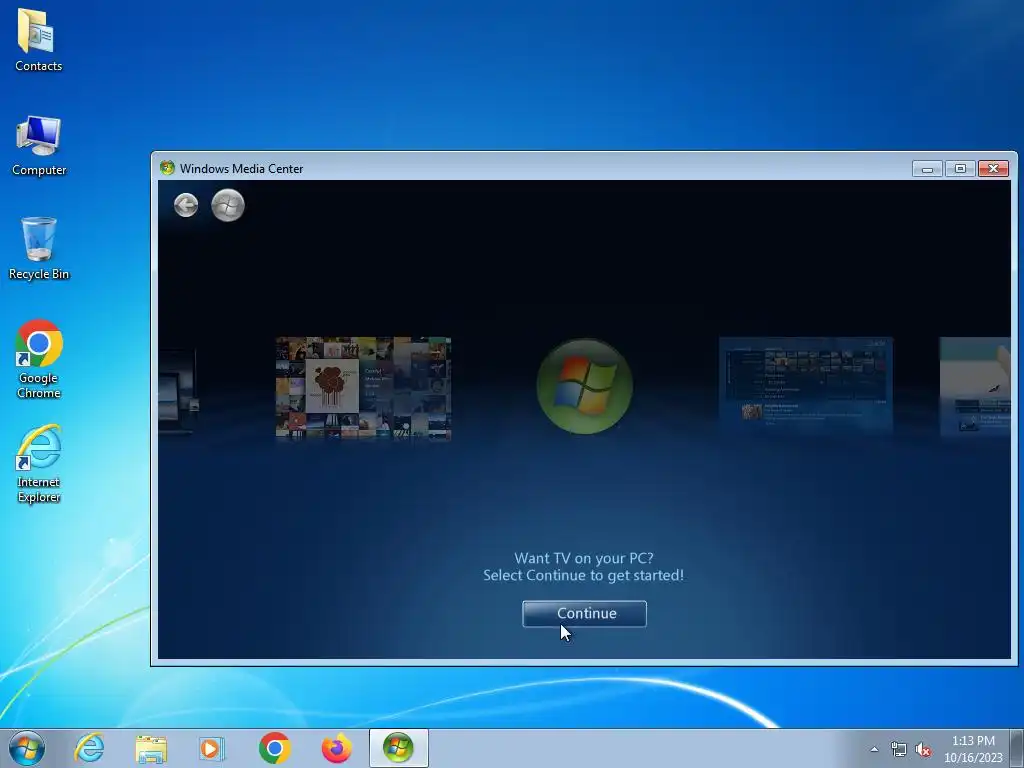The height and width of the screenshot is (768, 1024).
Task: Open the muted volume tray icon
Action: click(x=923, y=750)
